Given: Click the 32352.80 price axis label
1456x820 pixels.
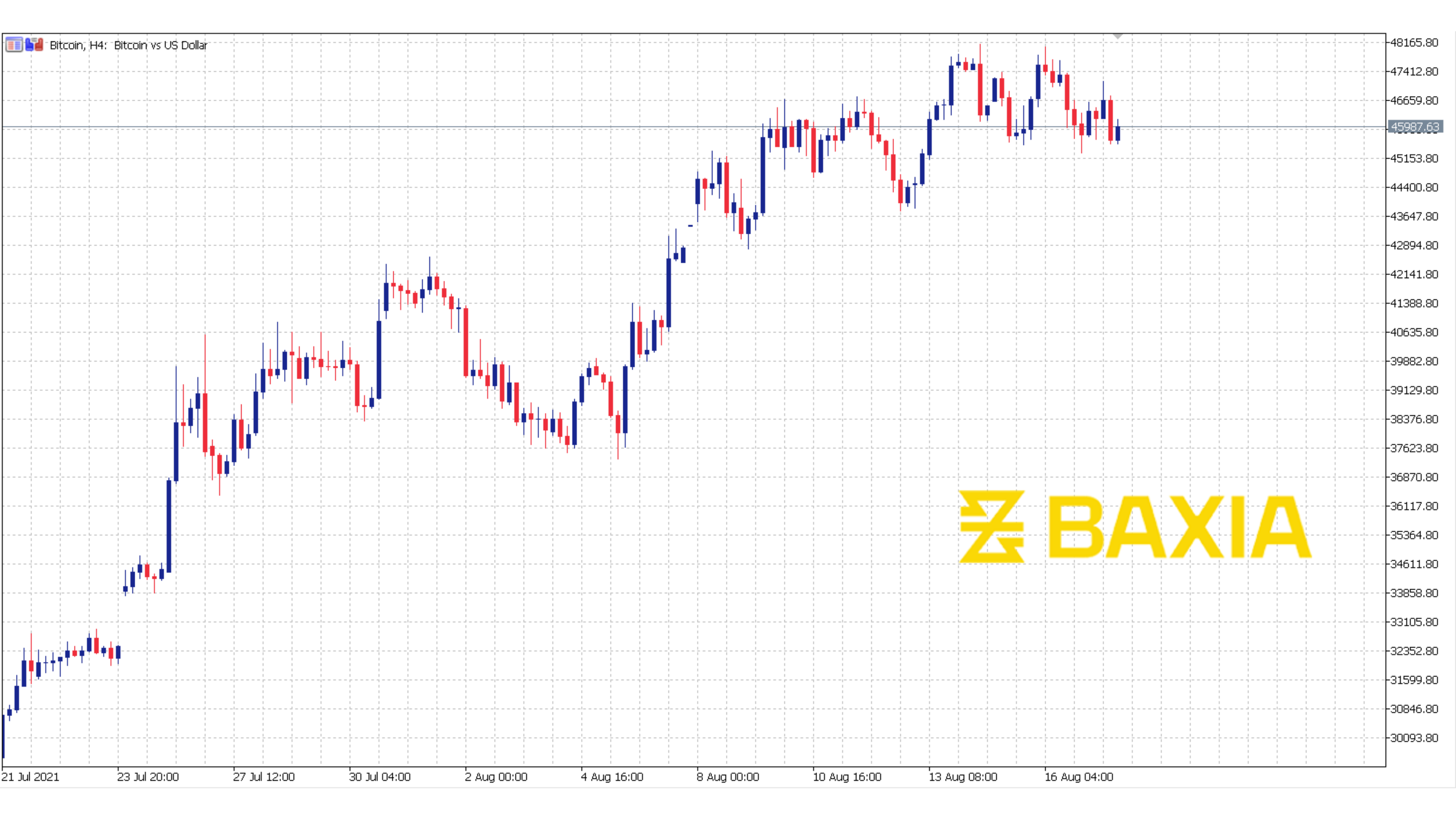Looking at the screenshot, I should click(1414, 651).
